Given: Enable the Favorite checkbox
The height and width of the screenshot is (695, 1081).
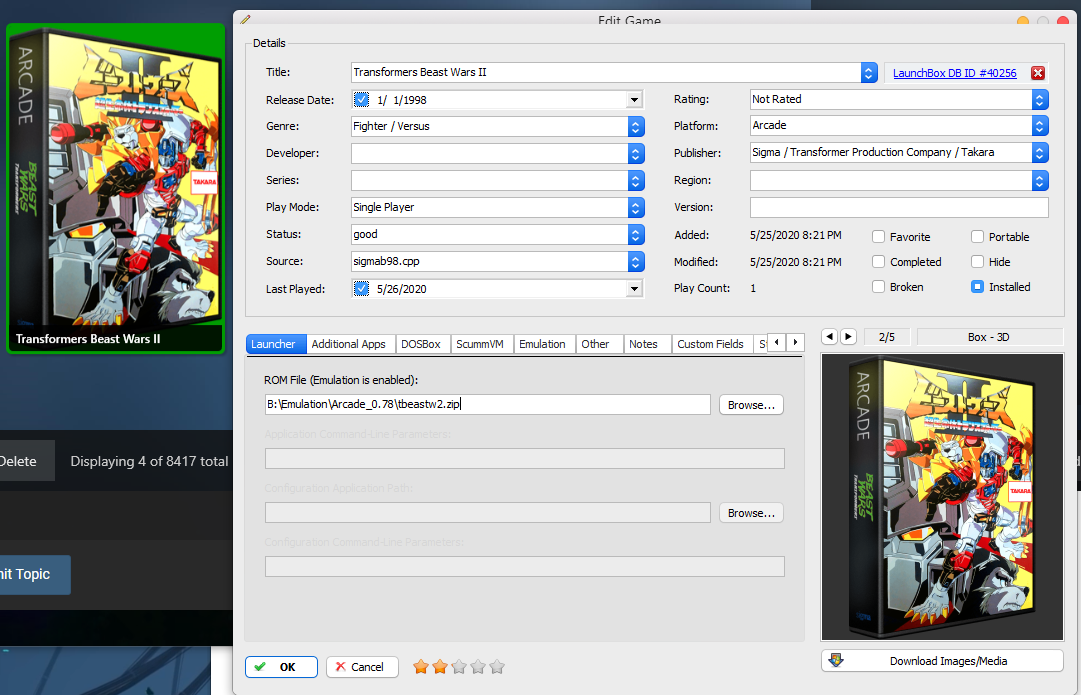Looking at the screenshot, I should [878, 236].
